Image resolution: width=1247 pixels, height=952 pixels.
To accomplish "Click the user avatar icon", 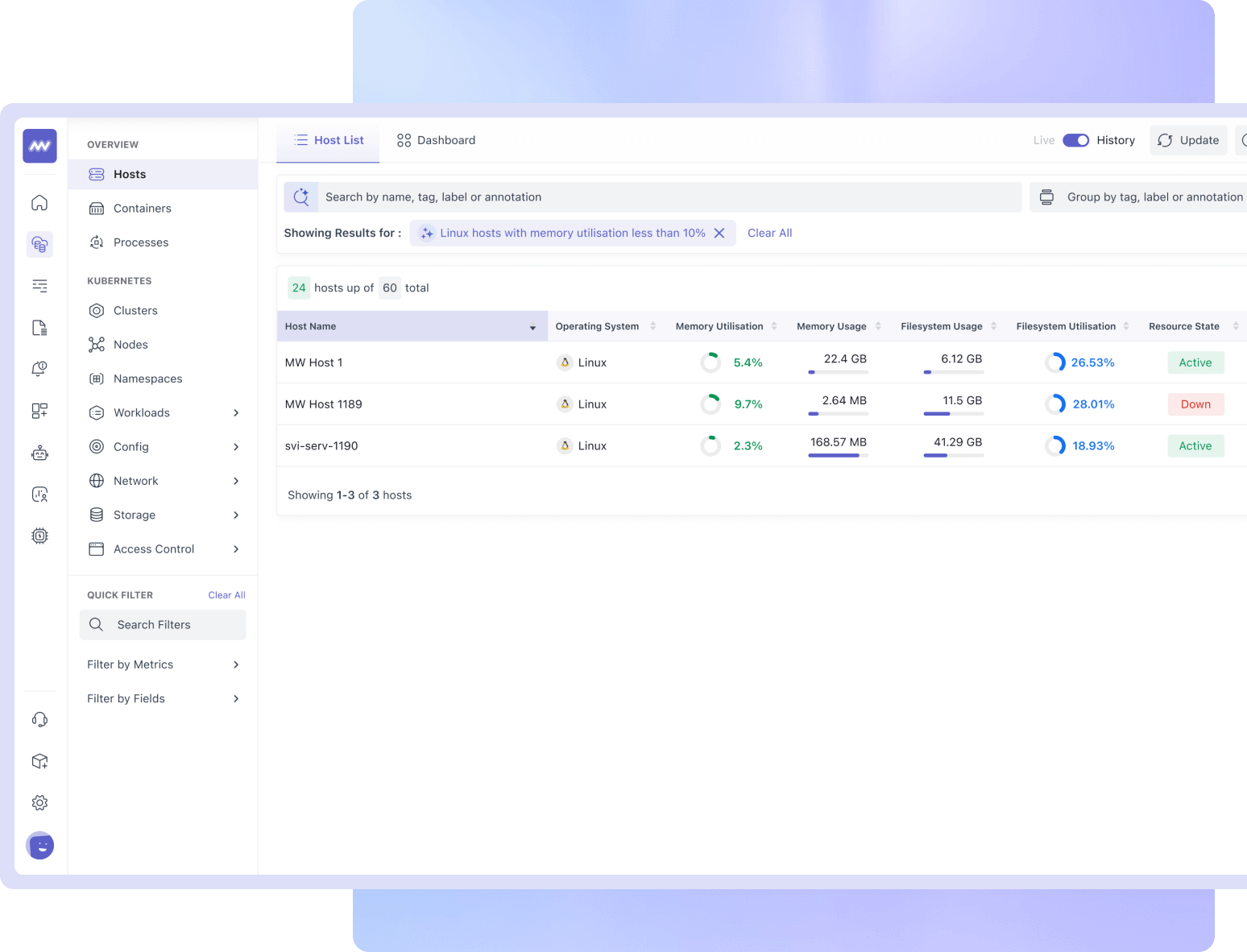I will pos(39,845).
